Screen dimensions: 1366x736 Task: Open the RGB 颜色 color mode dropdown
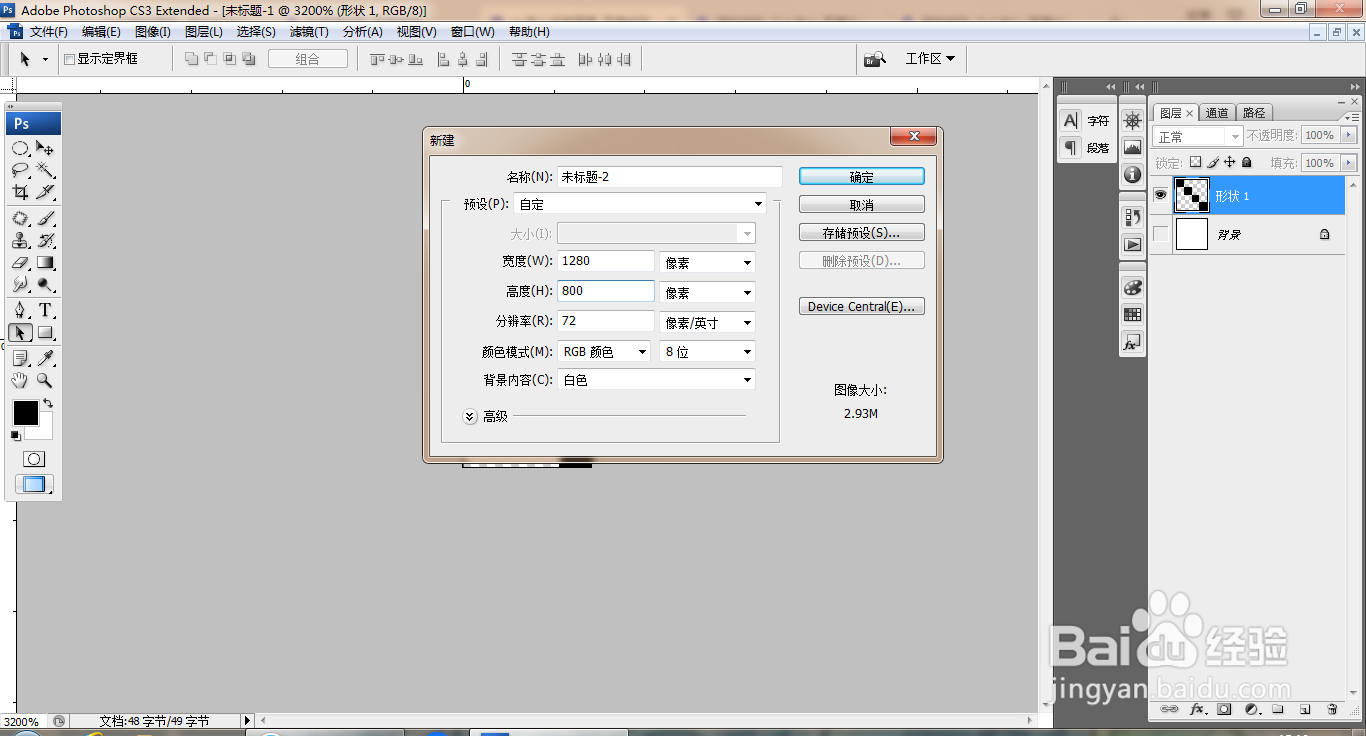point(604,352)
